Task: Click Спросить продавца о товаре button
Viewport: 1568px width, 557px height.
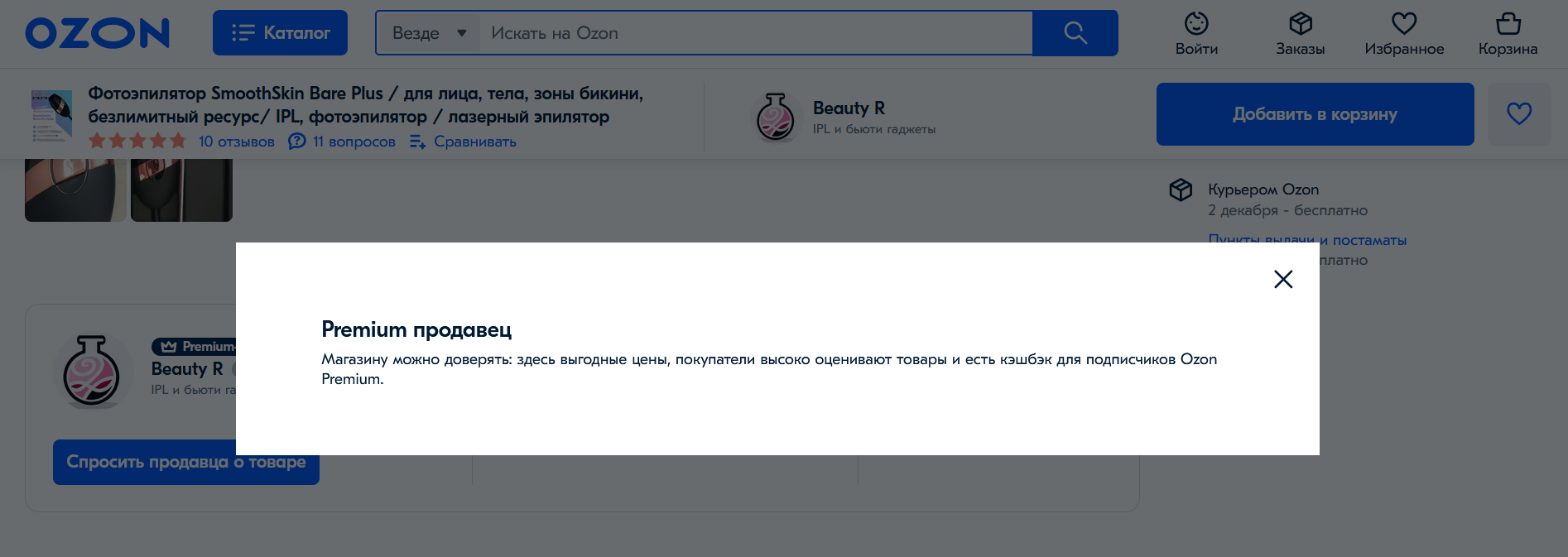Action: click(186, 462)
